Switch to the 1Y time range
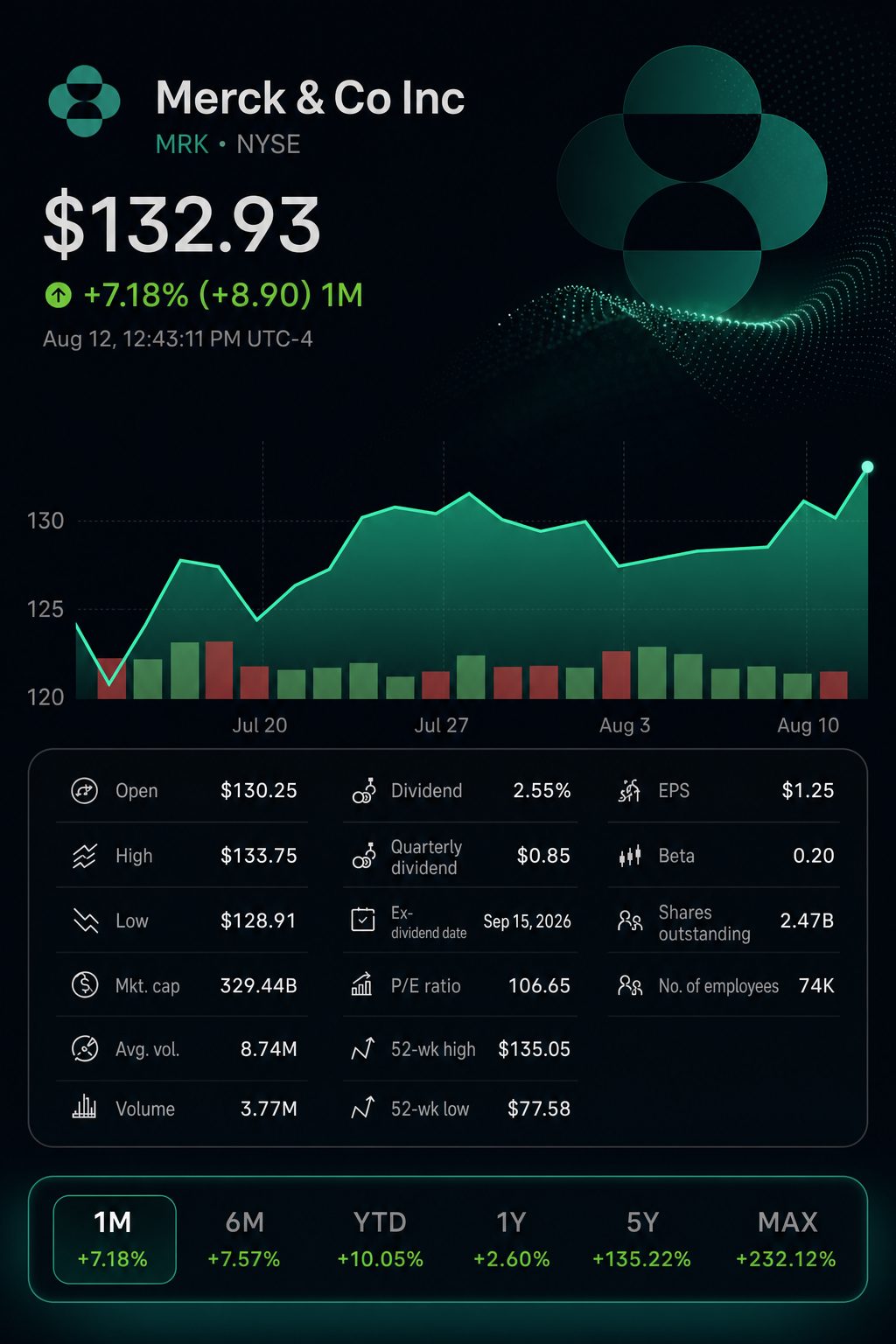896x1344 pixels. pos(511,1239)
